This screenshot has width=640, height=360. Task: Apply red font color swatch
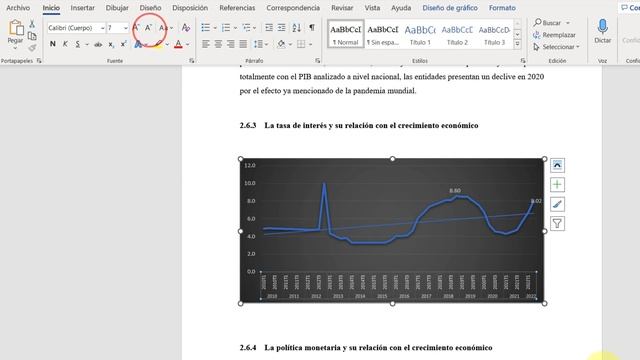[x=178, y=44]
